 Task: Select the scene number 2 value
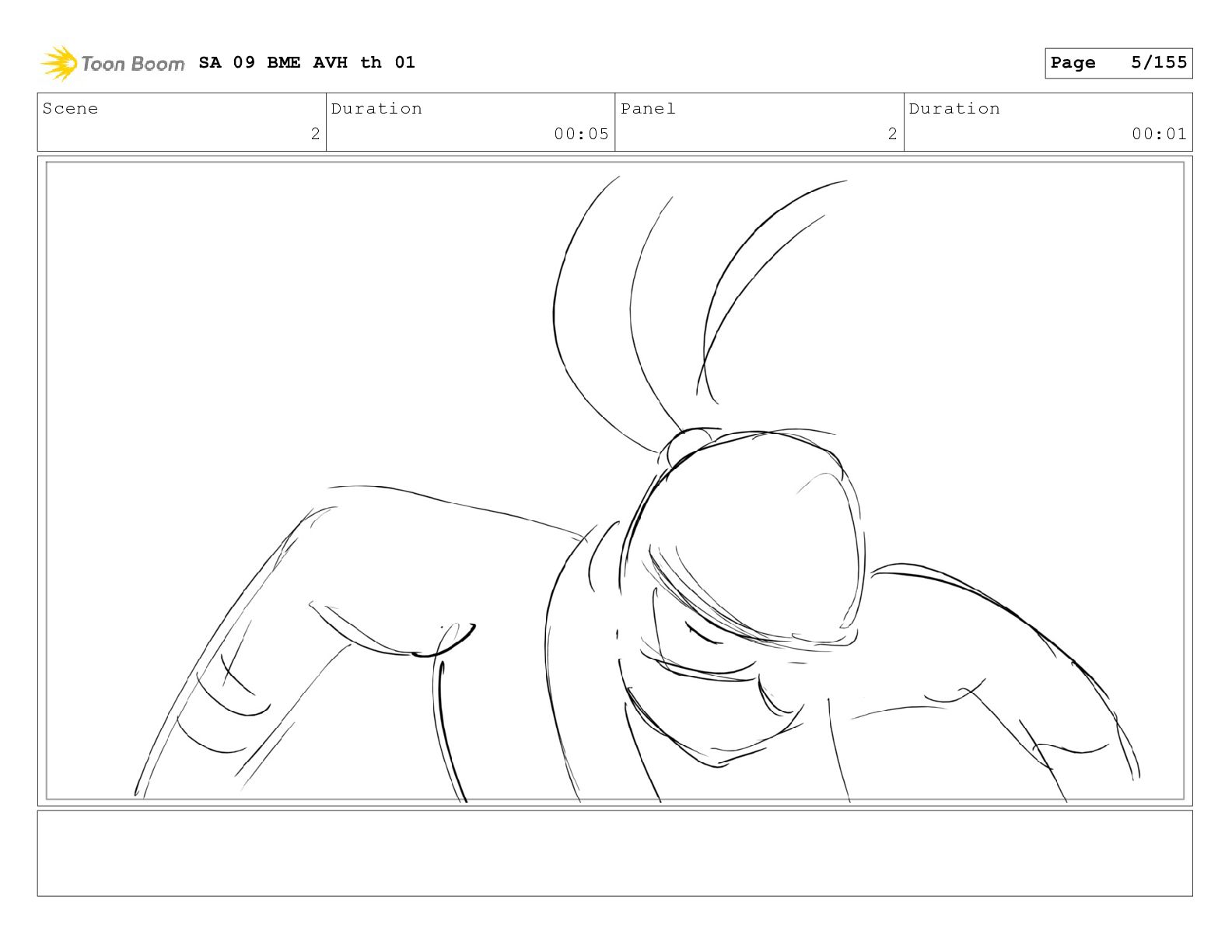315,134
